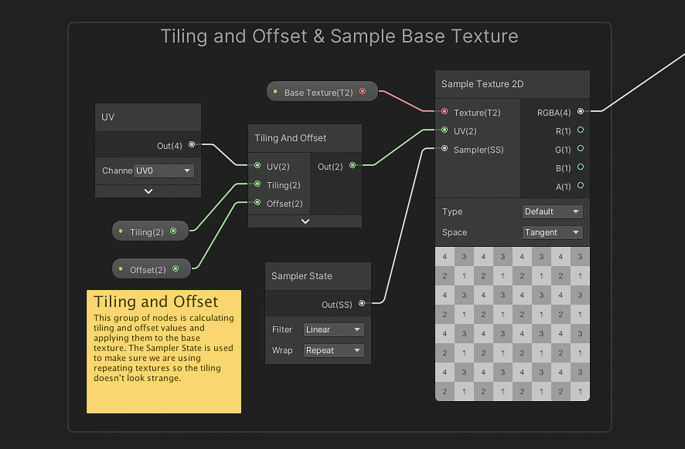This screenshot has width=685, height=449.
Task: Click the Sampler State Out(SS) port
Action: coord(362,303)
